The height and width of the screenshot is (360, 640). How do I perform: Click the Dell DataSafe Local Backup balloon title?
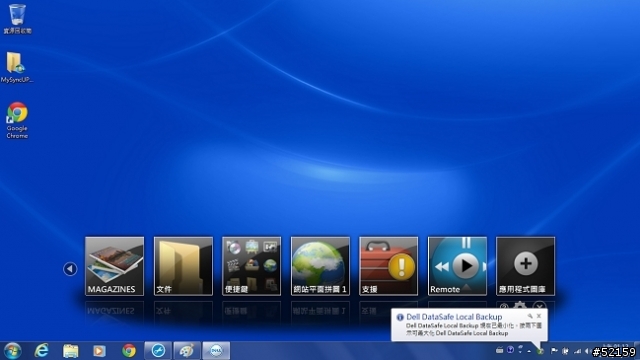click(454, 317)
